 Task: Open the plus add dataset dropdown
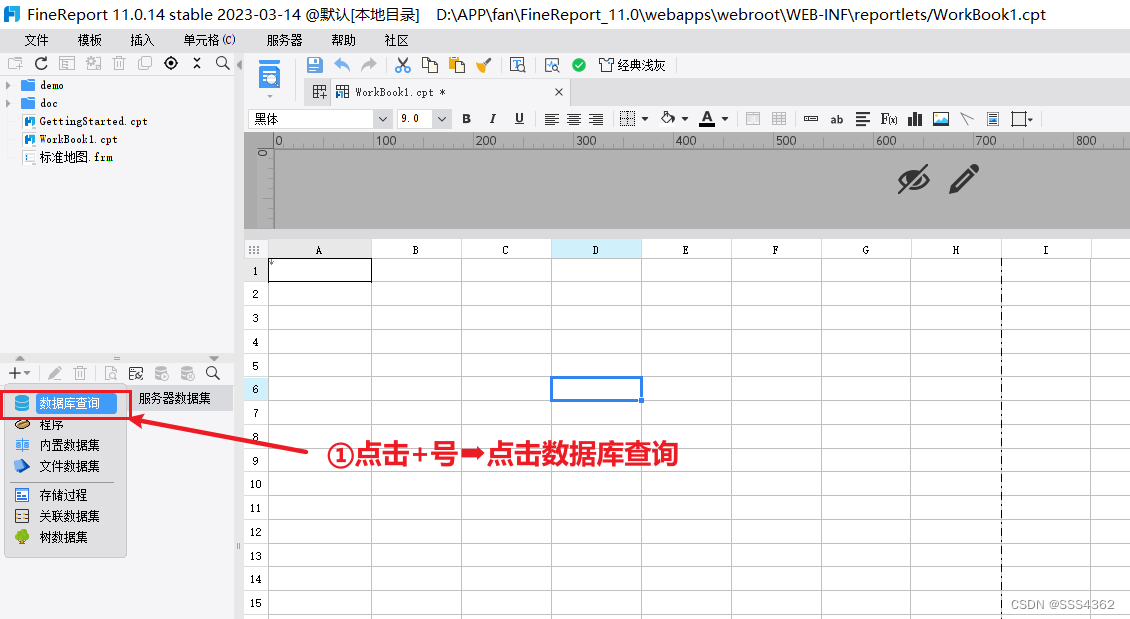(x=19, y=373)
